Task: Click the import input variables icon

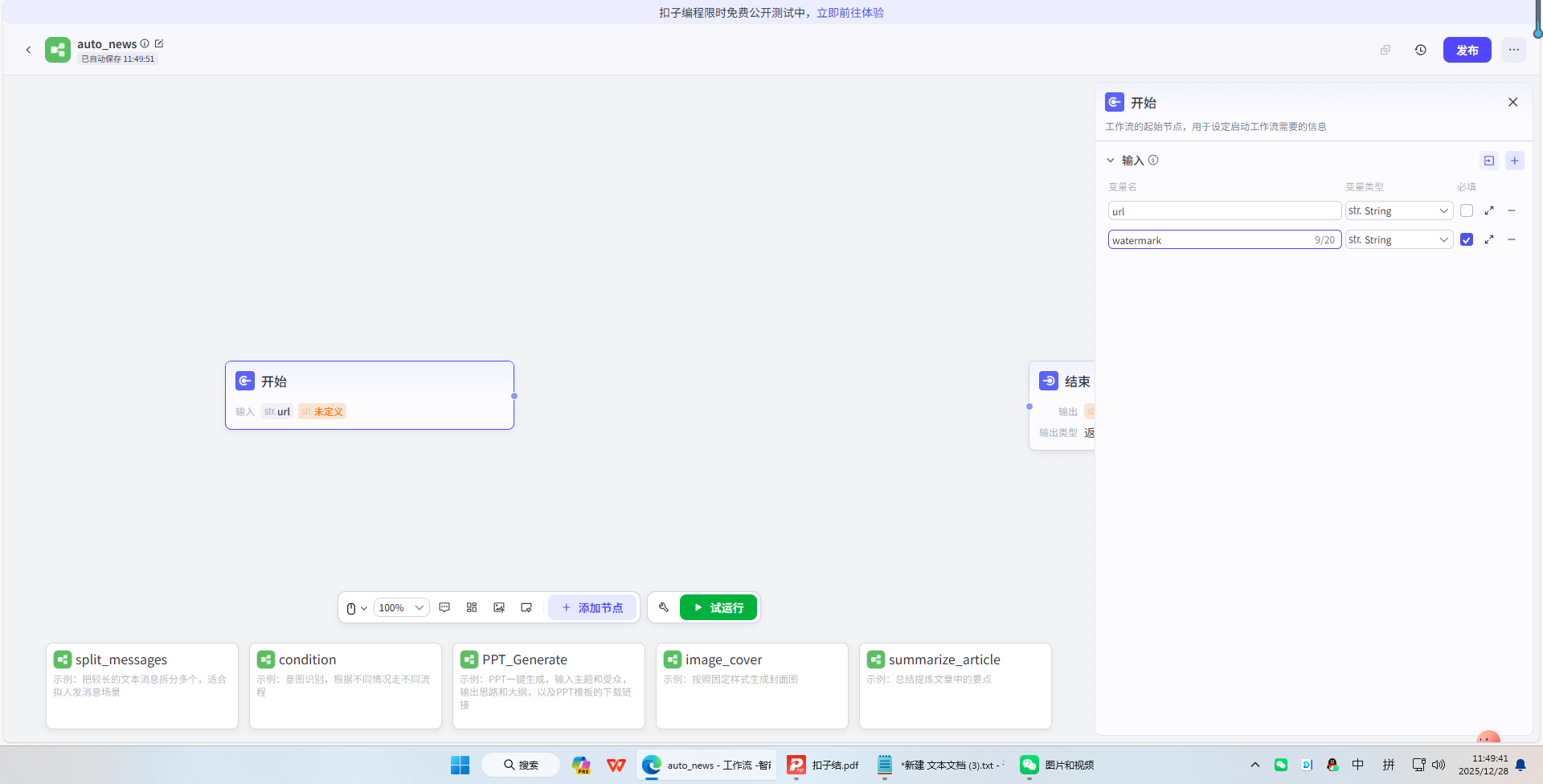Action: coord(1489,161)
